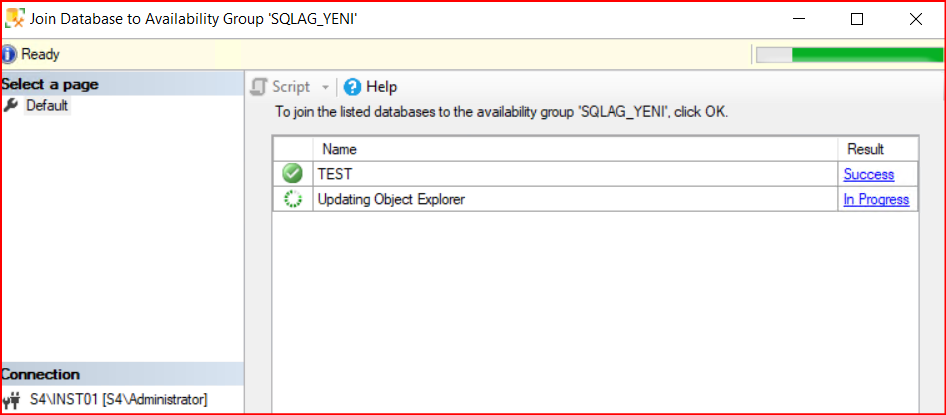Click the green success checkmark beside TEST
Viewport: 946px width, 415px height.
point(293,174)
